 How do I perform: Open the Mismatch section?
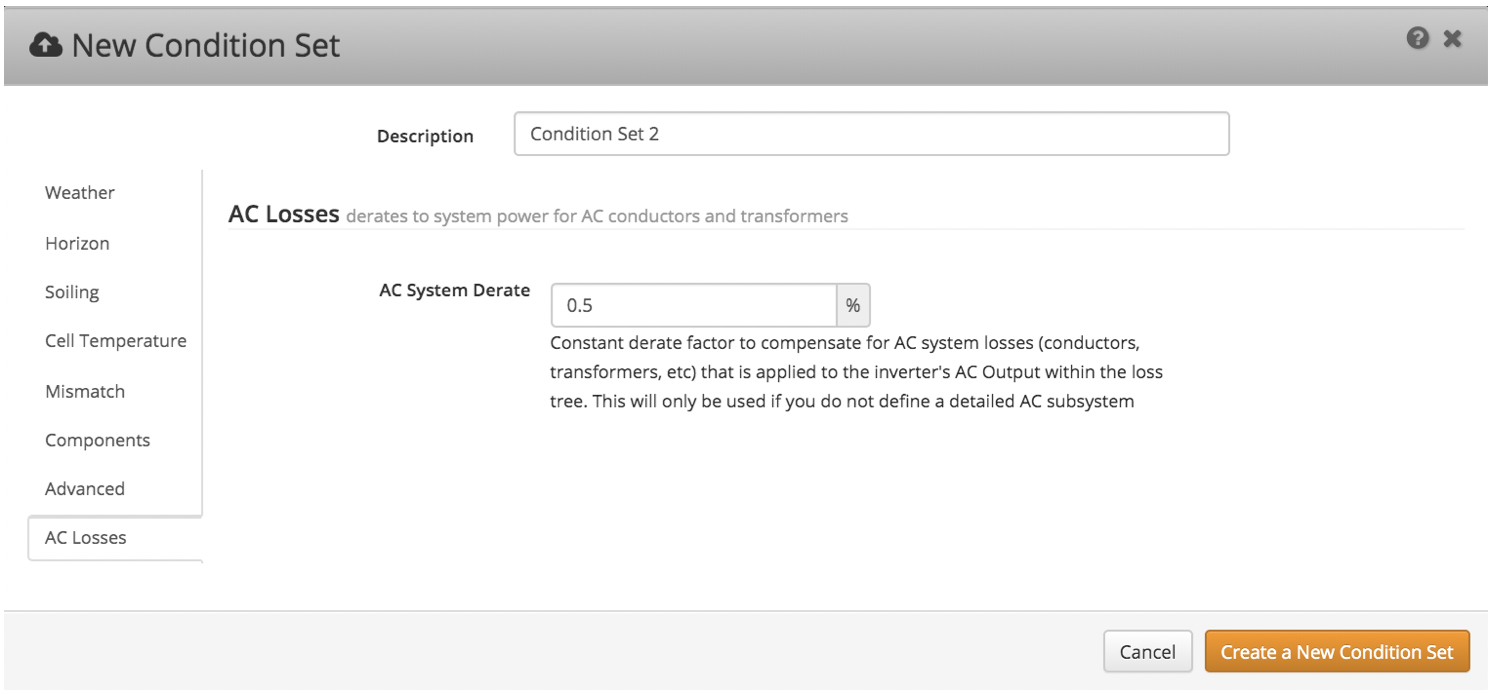[x=84, y=391]
